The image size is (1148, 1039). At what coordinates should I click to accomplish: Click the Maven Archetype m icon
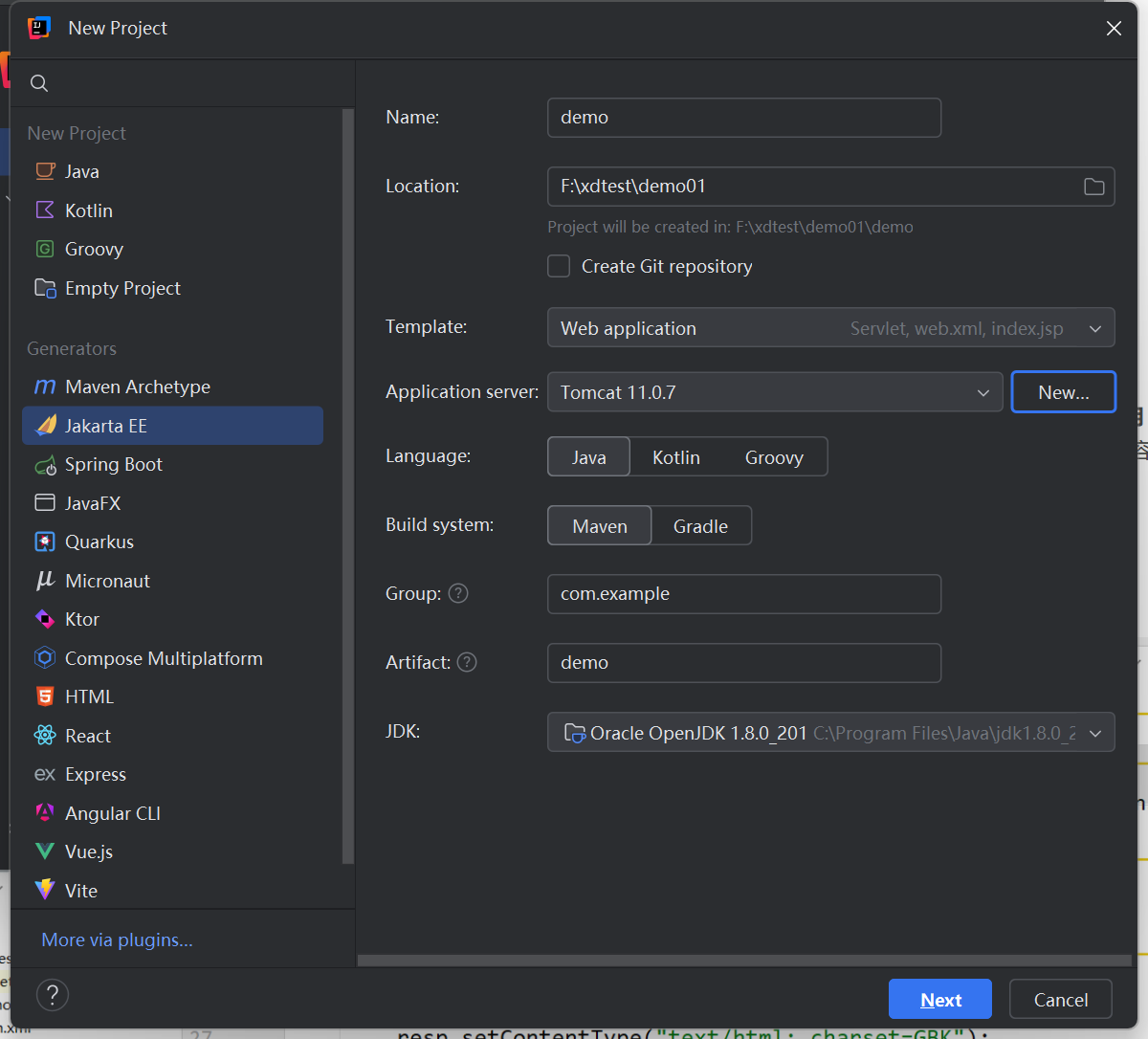[x=45, y=387]
